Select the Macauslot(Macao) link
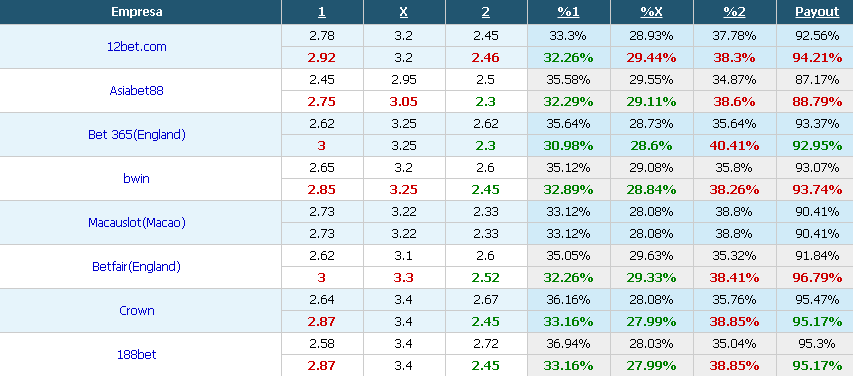 point(137,223)
